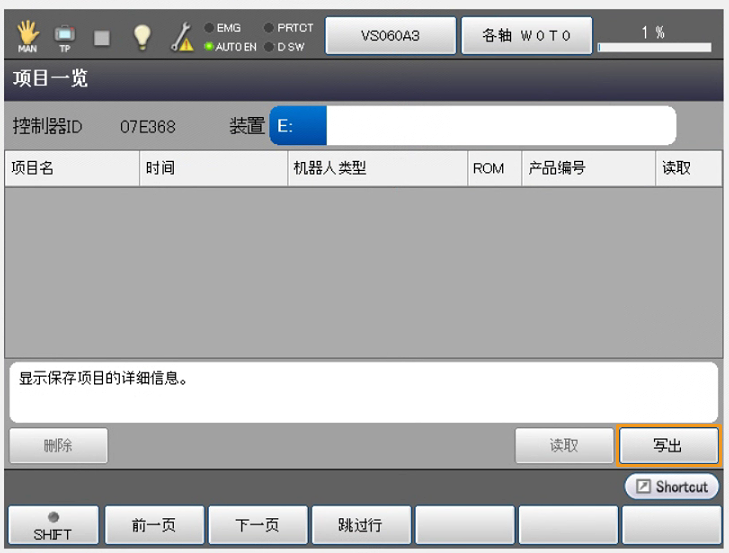Image resolution: width=729 pixels, height=553 pixels.
Task: Click the 机器人类型 column header
Action: (x=378, y=168)
